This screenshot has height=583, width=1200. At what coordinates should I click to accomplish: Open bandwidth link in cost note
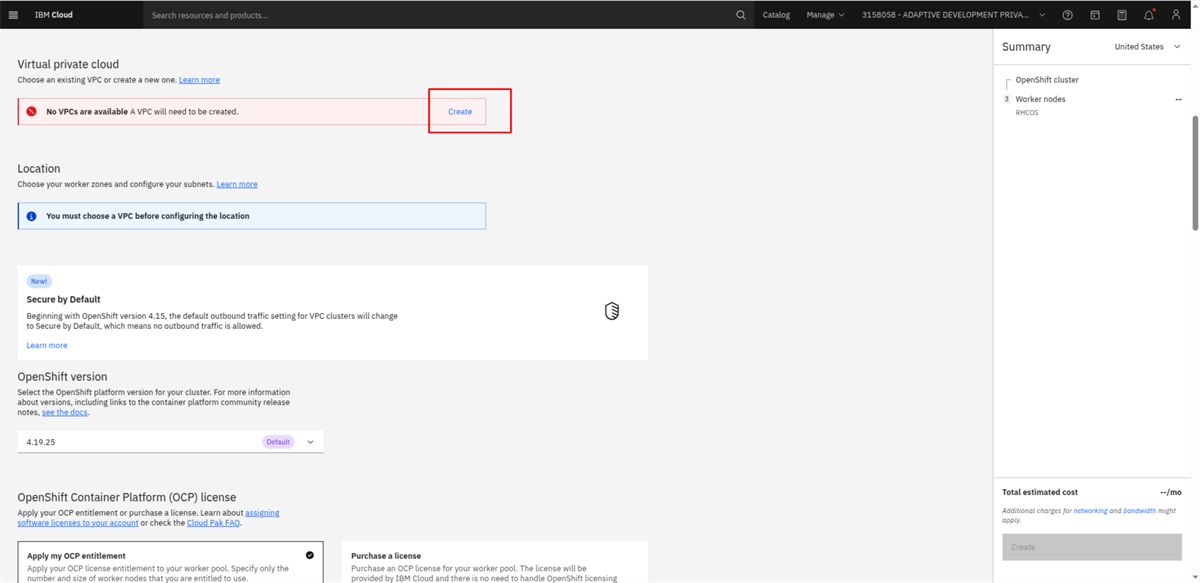pos(1139,511)
